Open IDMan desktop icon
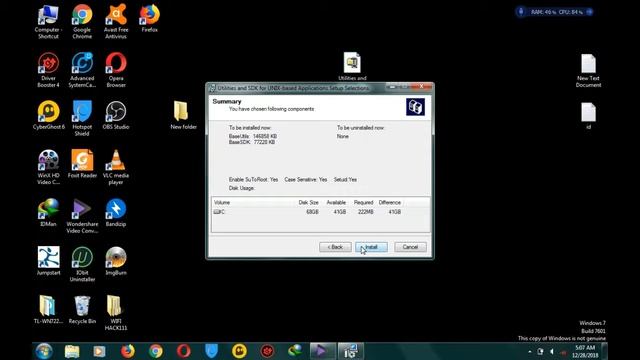The height and width of the screenshot is (360, 640). (48, 213)
